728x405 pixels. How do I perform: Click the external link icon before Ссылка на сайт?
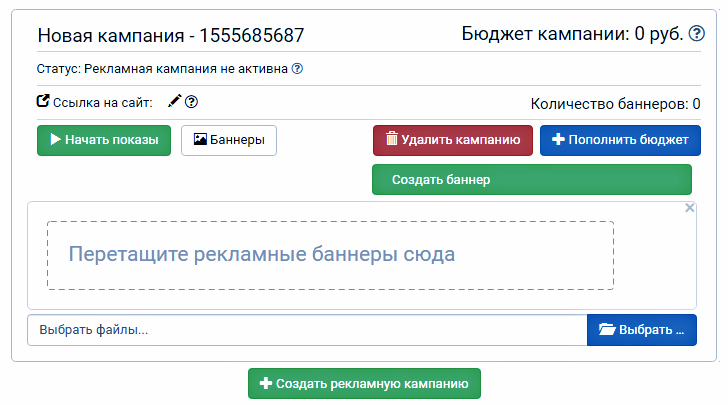[x=43, y=101]
